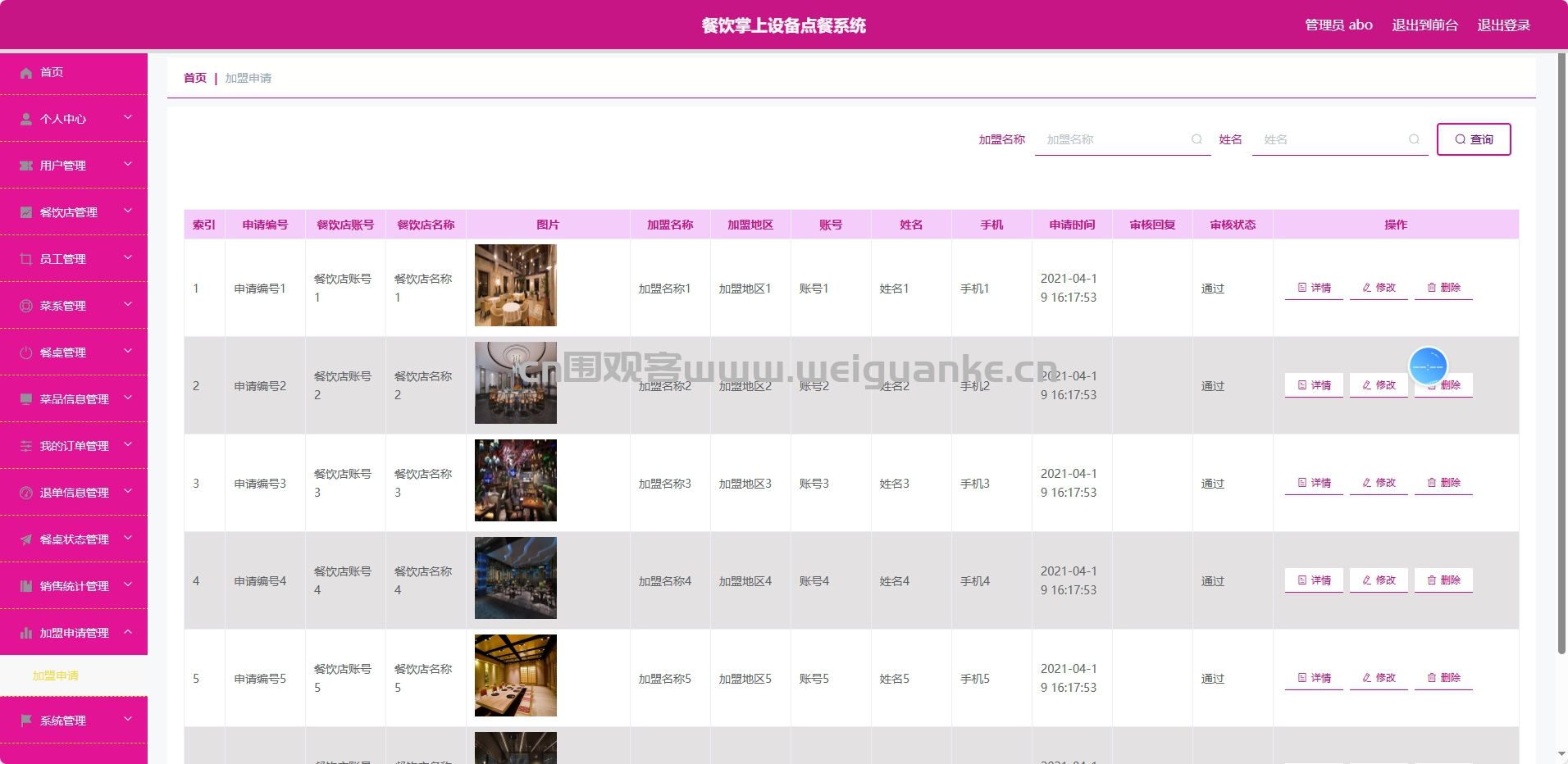Viewport: 1568px width, 764px height.
Task: Click 退出到前台 in the header
Action: 1424,25
